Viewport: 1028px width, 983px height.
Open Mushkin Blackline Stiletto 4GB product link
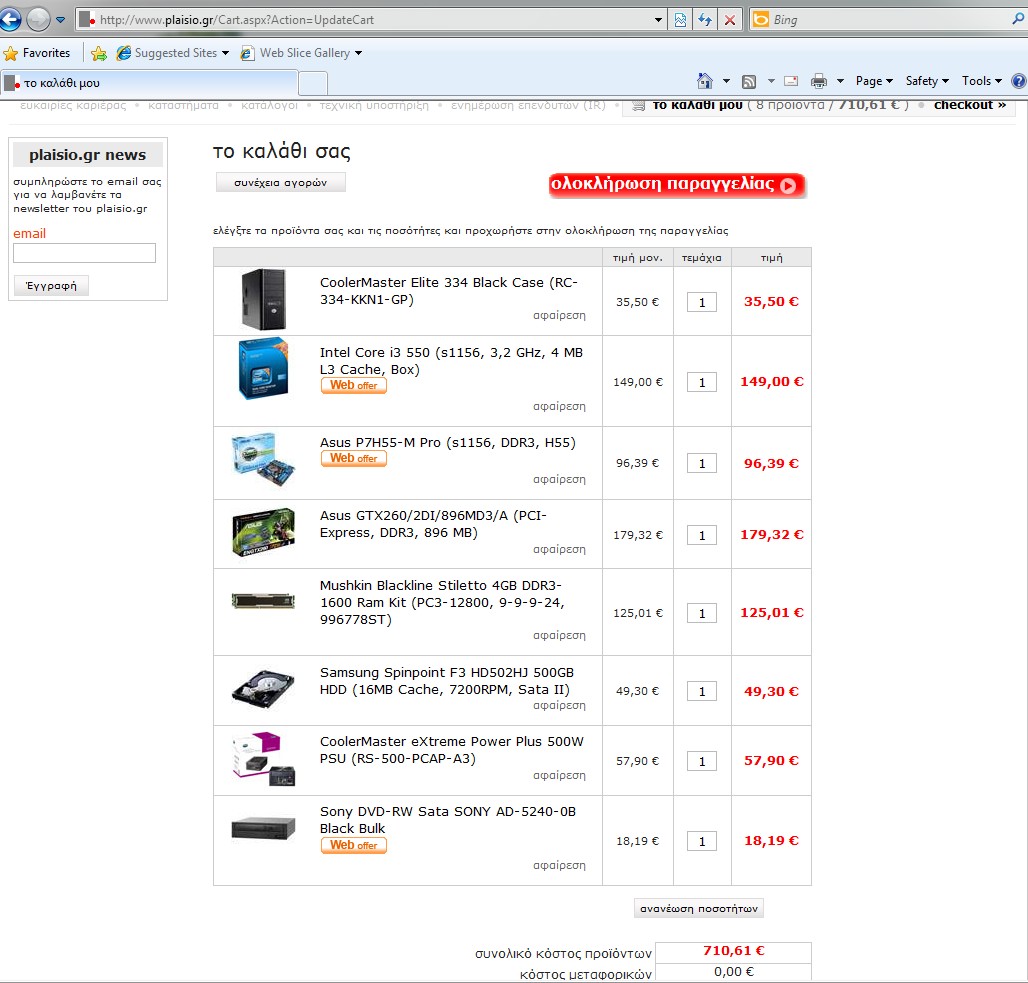[442, 603]
